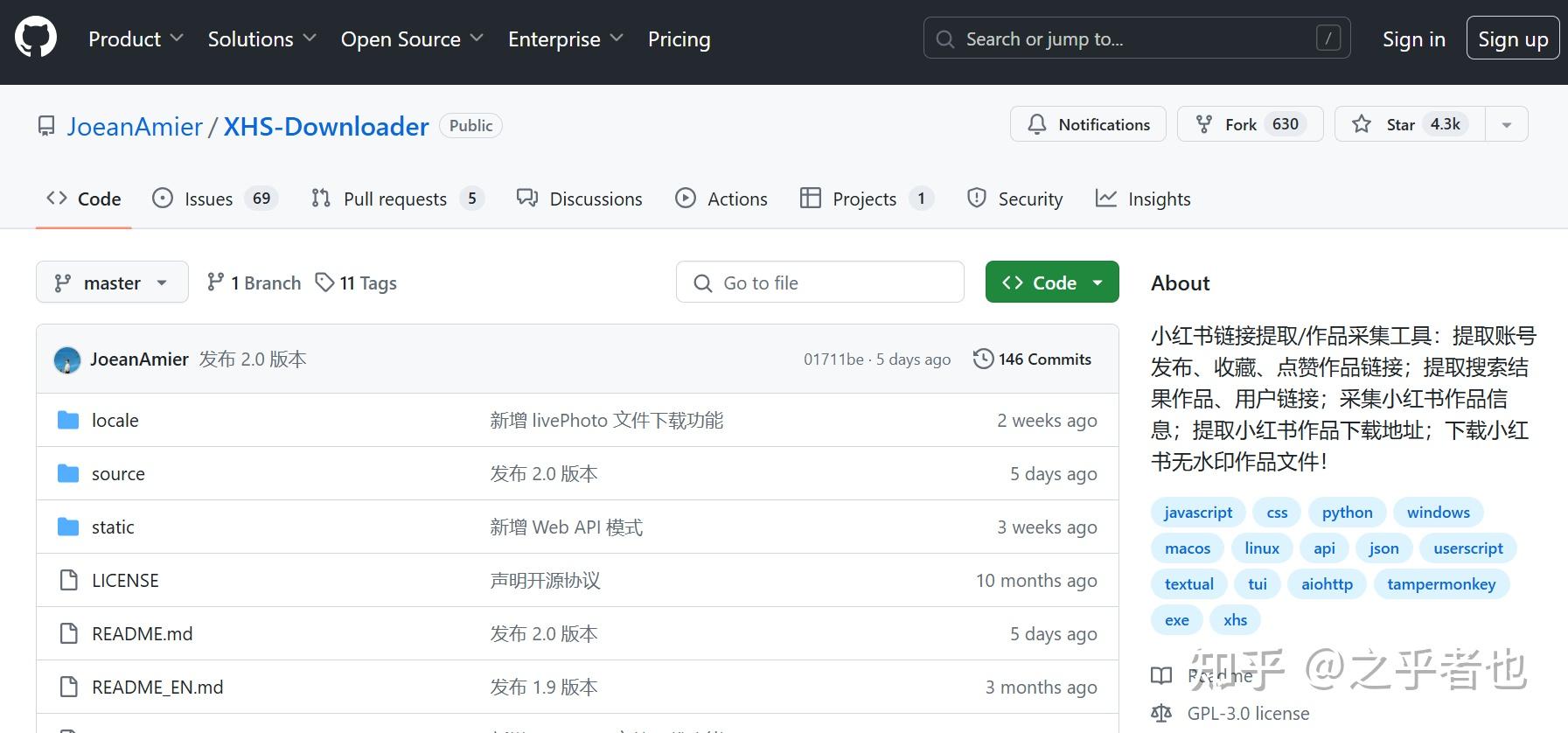
Task: Click the Sign up button
Action: (x=1512, y=39)
